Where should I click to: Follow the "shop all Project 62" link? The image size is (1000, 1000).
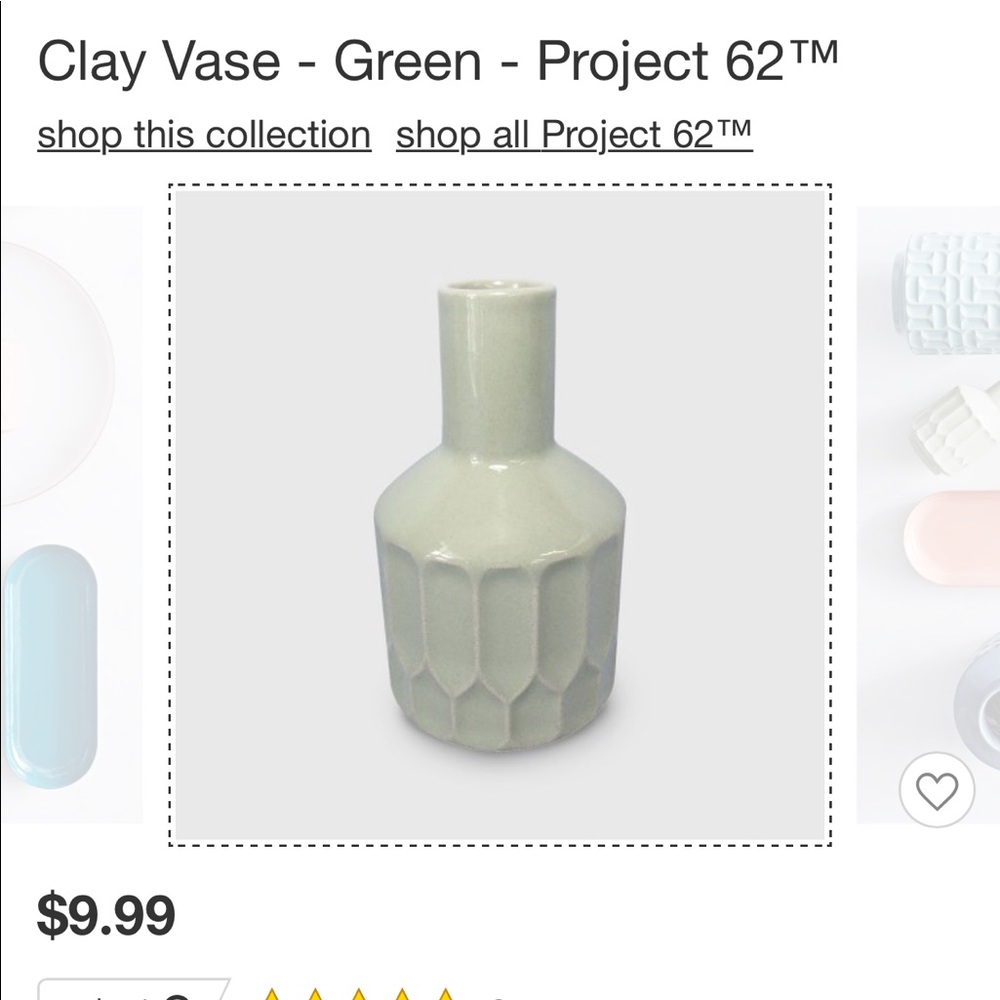(x=573, y=134)
